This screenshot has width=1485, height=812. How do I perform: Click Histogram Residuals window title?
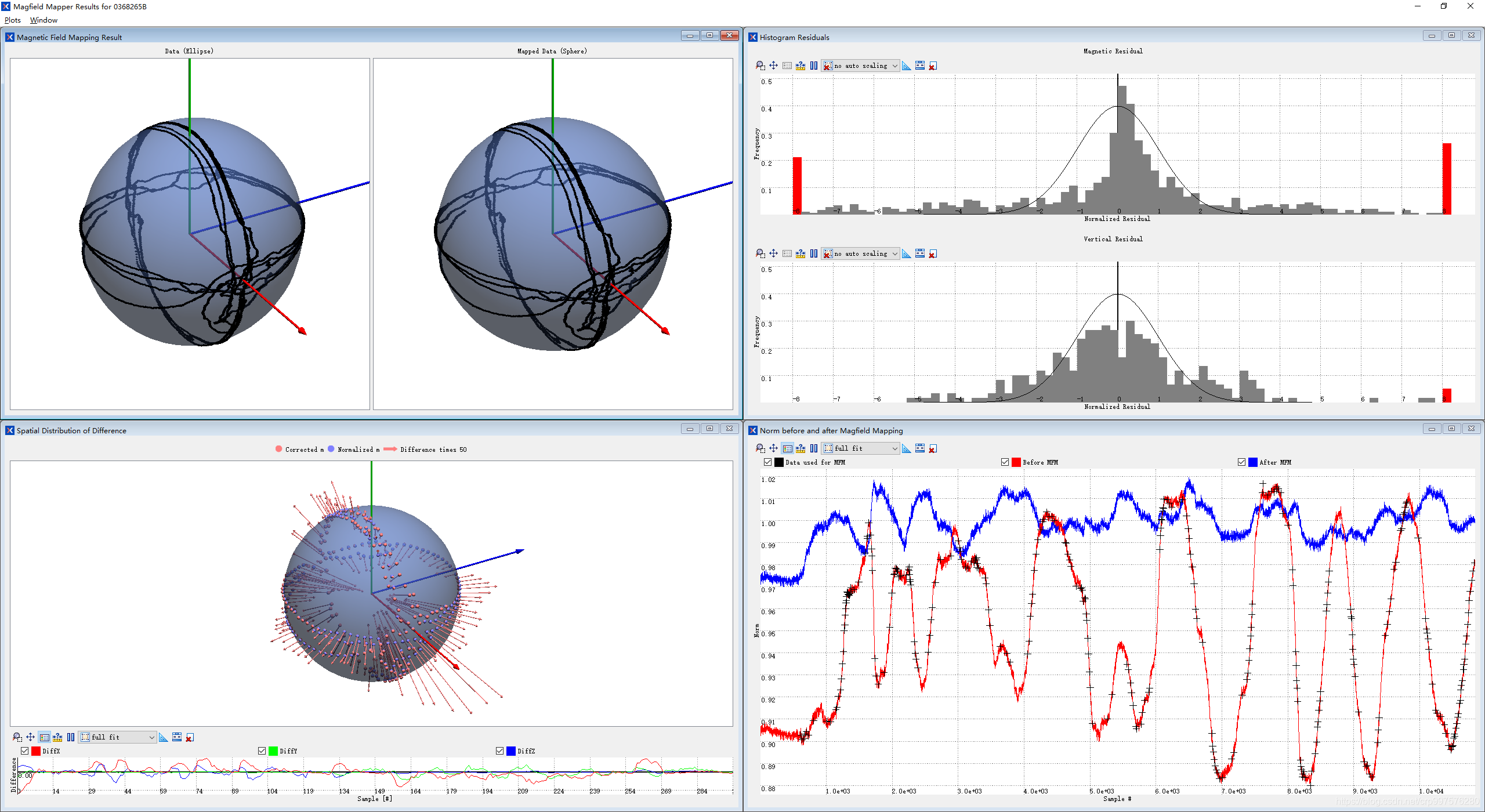794,37
